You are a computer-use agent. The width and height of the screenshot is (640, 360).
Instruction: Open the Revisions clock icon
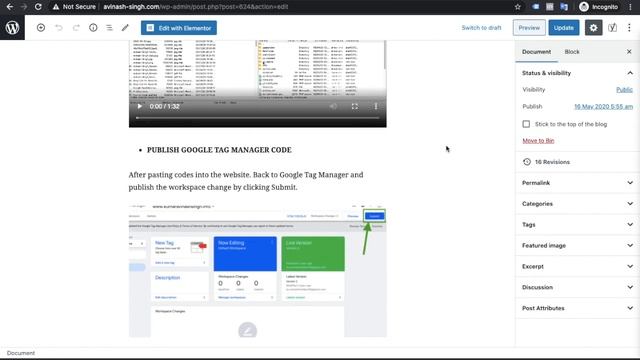(x=527, y=162)
